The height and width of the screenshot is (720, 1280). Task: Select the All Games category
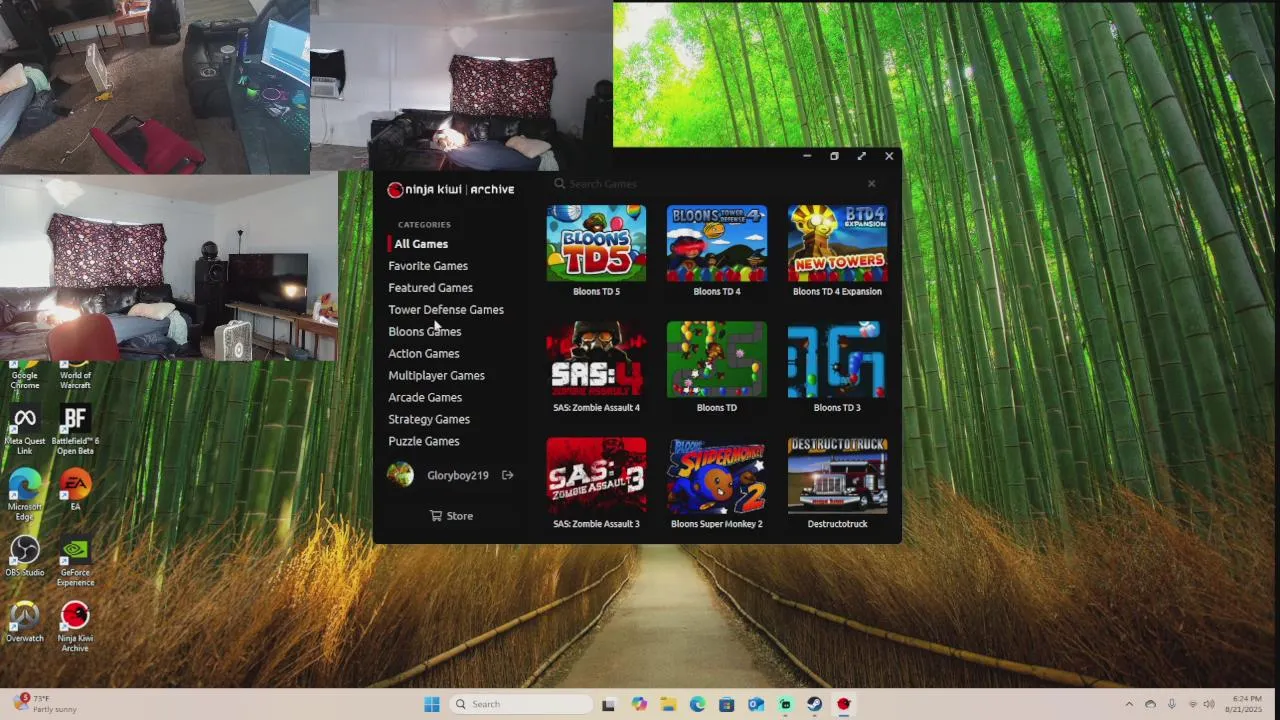(x=421, y=244)
